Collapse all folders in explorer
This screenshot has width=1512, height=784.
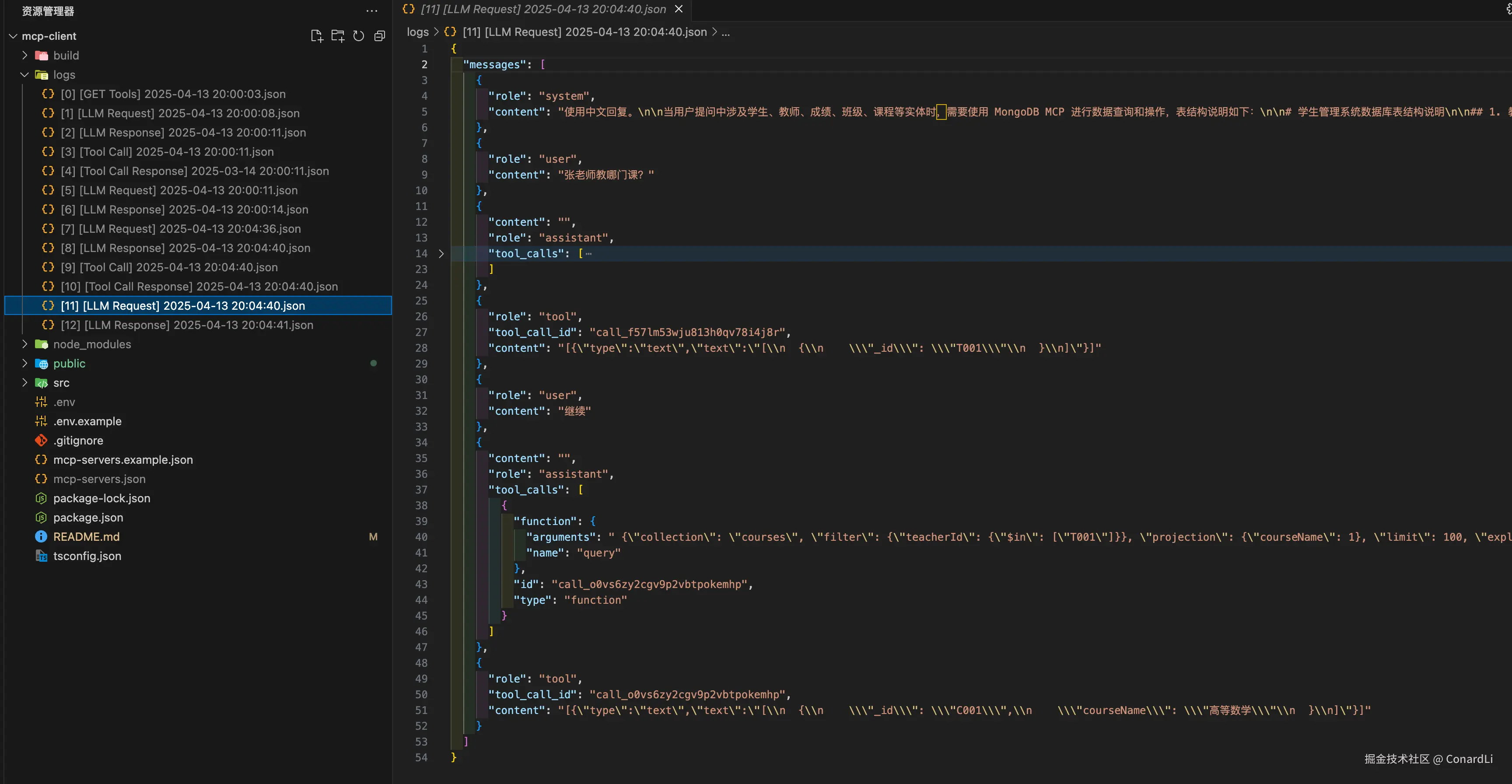tap(380, 36)
